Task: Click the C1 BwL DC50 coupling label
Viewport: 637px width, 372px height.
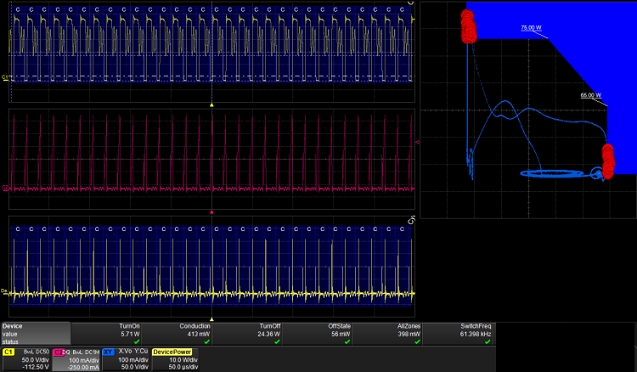Action: [36, 352]
